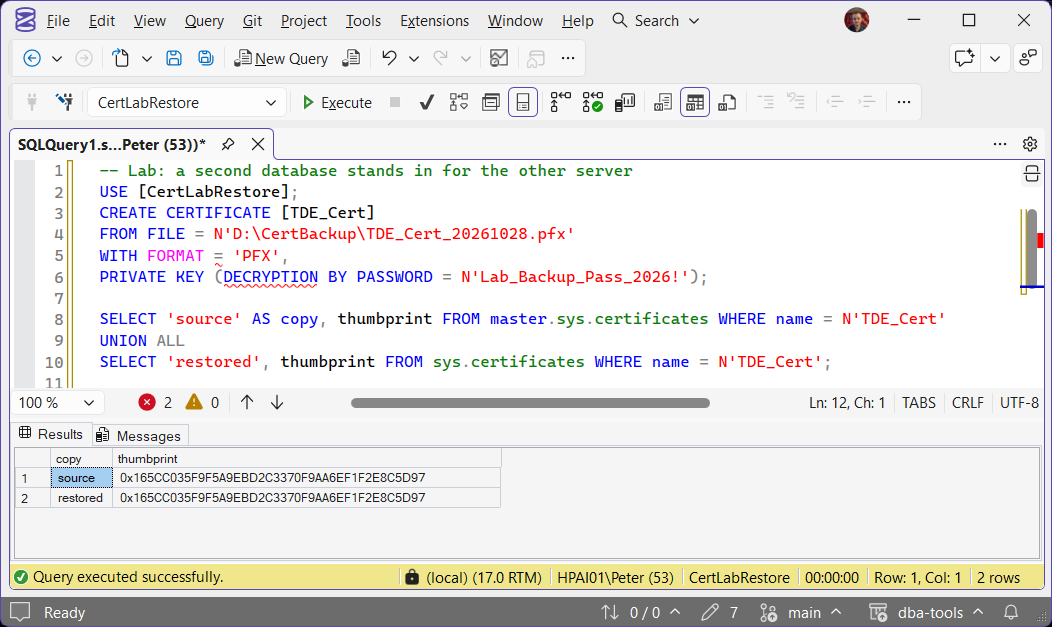Go to the previous issue arrow
The image size is (1052, 627).
(247, 402)
